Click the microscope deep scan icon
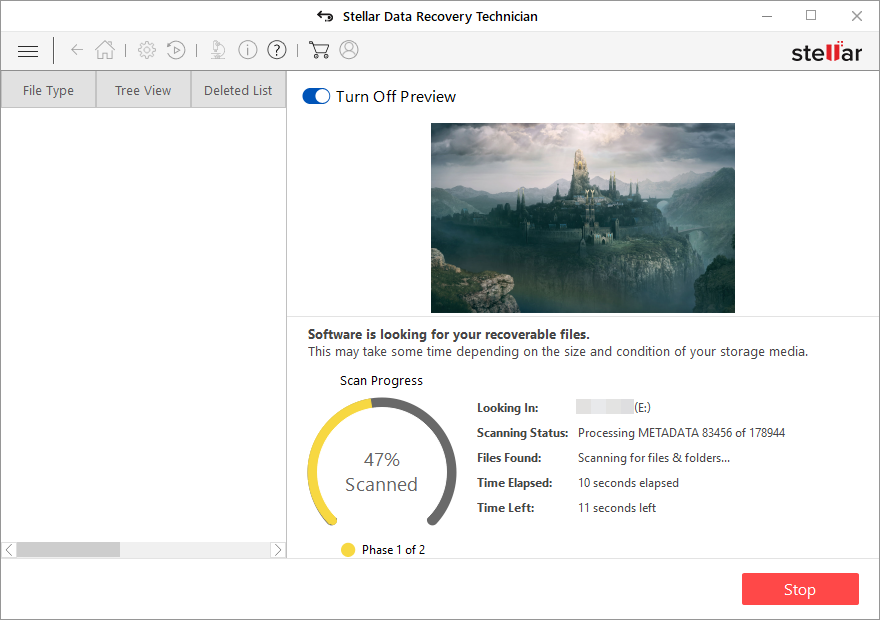Screen dimensions: 880x620 218,50
